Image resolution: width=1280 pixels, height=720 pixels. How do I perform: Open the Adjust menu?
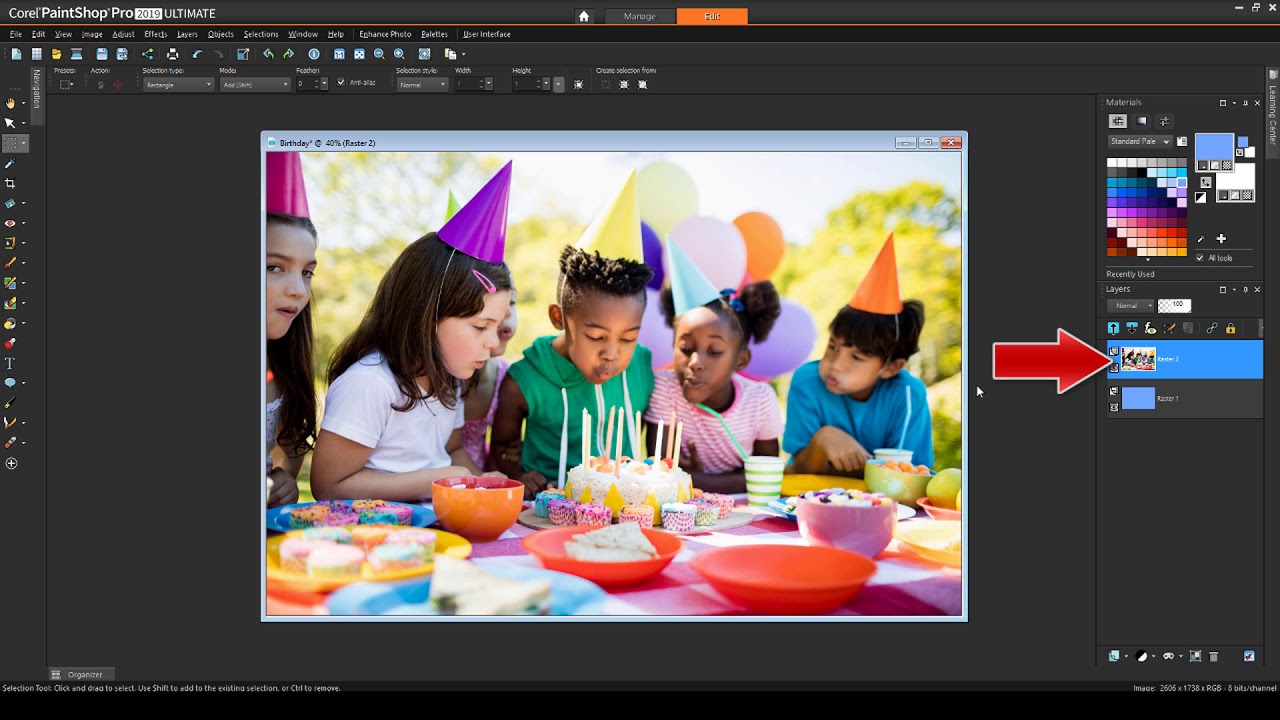123,34
